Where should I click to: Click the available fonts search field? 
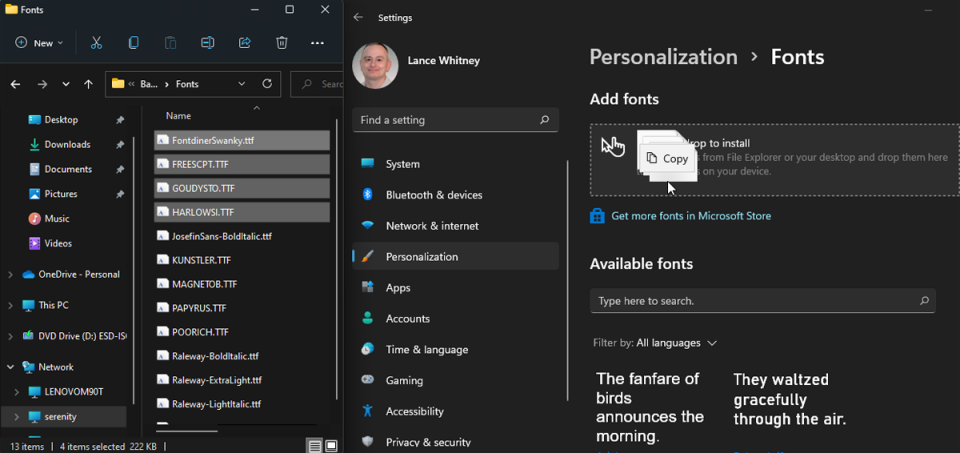(x=763, y=301)
